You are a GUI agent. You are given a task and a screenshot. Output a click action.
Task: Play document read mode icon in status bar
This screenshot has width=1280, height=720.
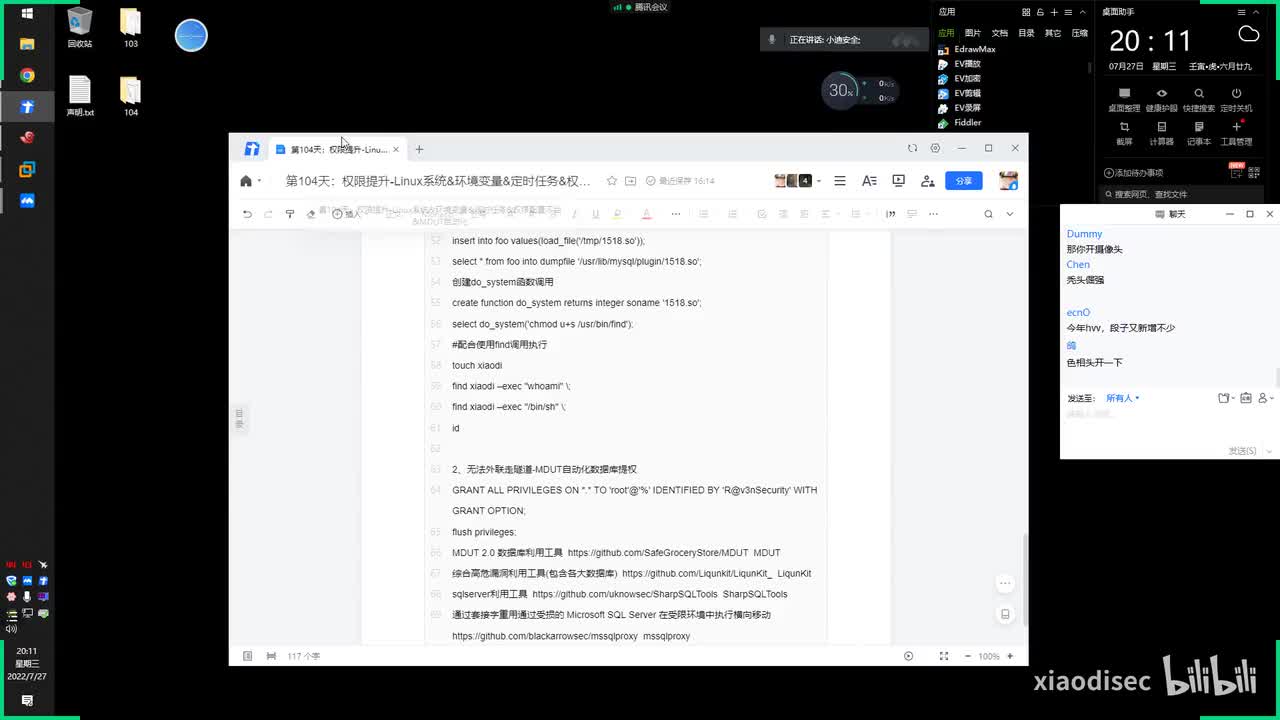(x=908, y=656)
